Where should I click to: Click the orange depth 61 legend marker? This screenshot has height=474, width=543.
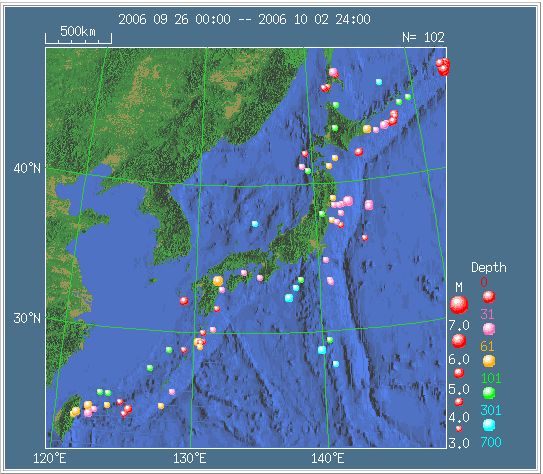489,361
